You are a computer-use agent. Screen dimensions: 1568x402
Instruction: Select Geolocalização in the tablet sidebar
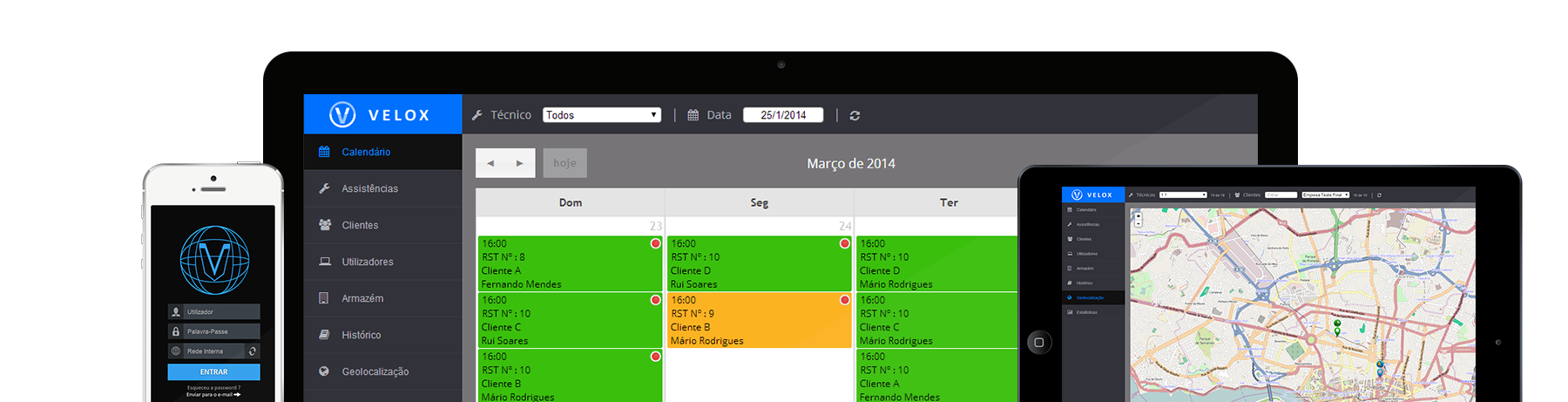[x=1092, y=297]
